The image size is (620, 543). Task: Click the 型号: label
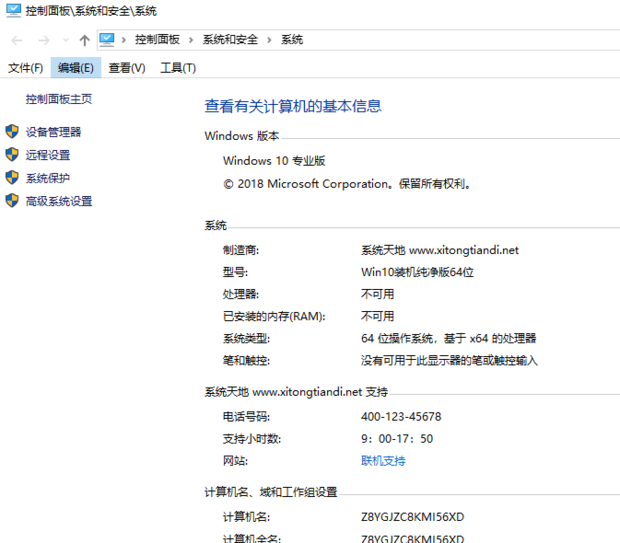click(235, 272)
